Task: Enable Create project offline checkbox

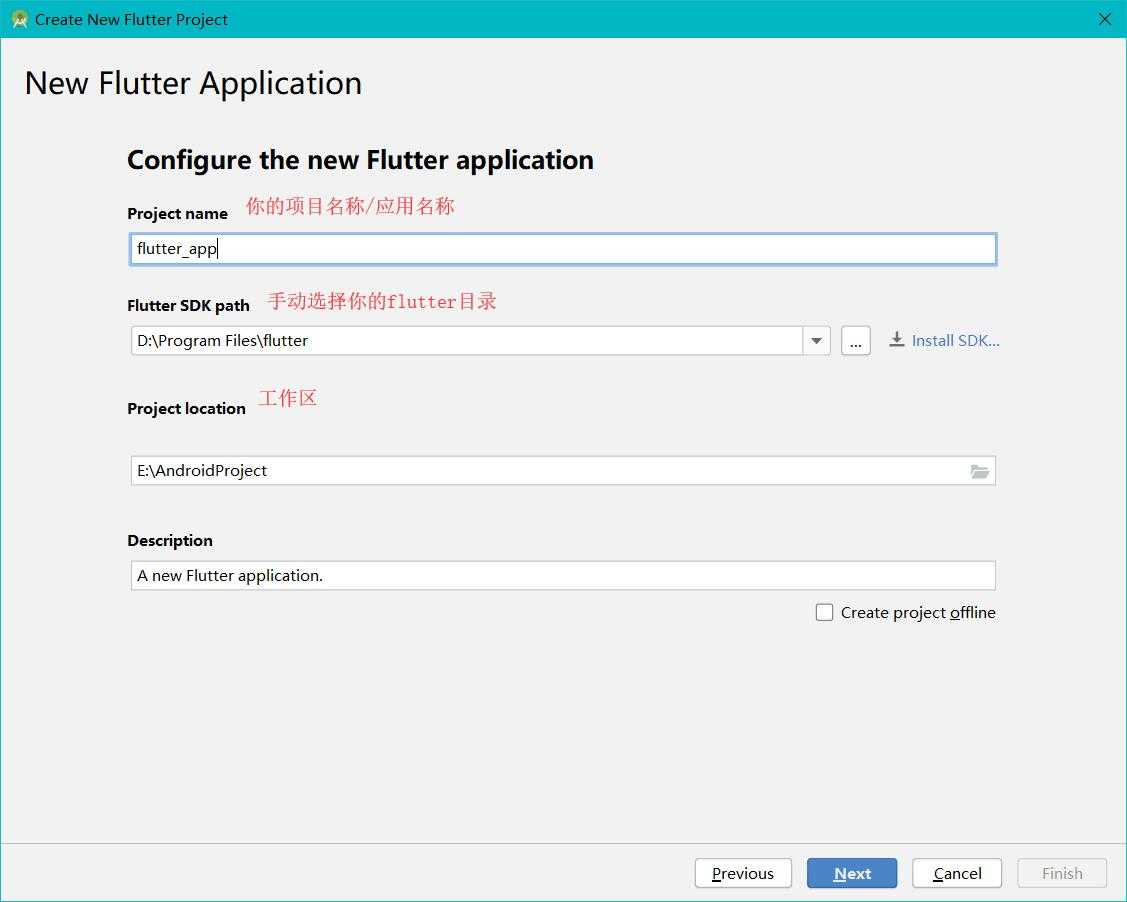Action: (x=824, y=612)
